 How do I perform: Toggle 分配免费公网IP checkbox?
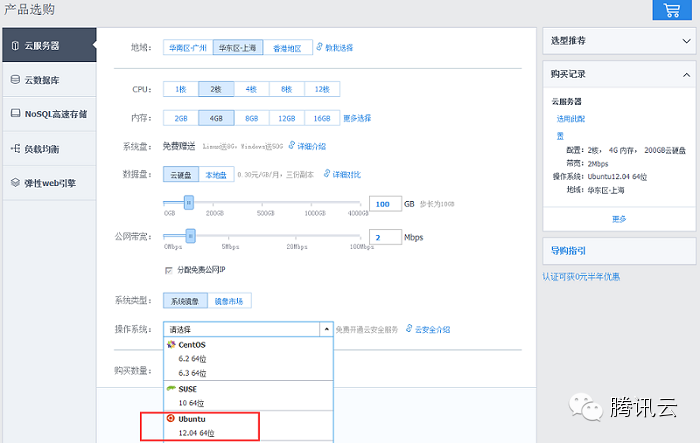(x=168, y=270)
